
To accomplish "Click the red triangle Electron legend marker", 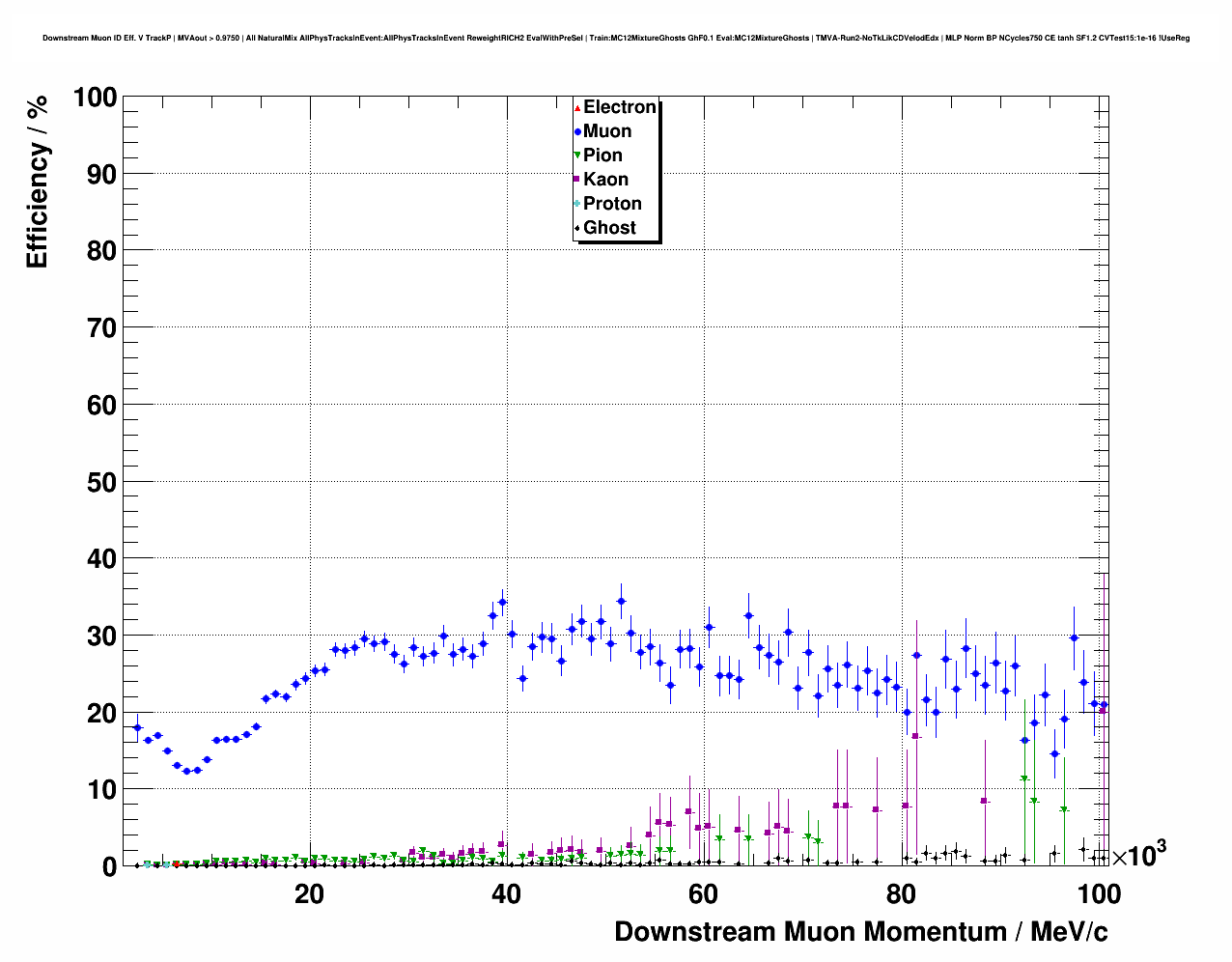I will tap(577, 107).
